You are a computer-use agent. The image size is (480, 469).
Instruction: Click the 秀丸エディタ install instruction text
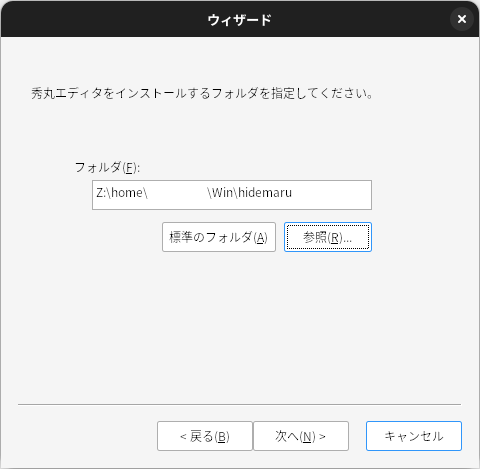tap(202, 94)
